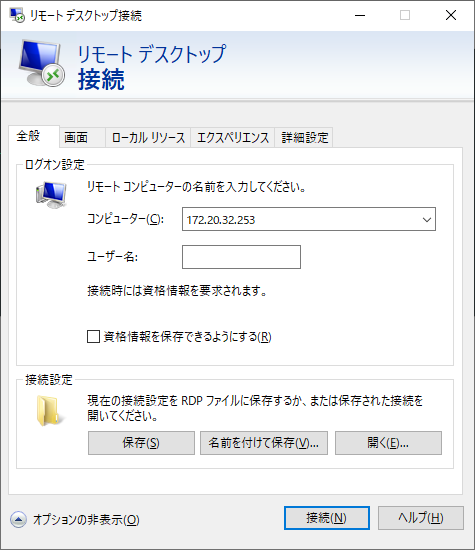Open the ローカル リソース tab

click(x=148, y=137)
